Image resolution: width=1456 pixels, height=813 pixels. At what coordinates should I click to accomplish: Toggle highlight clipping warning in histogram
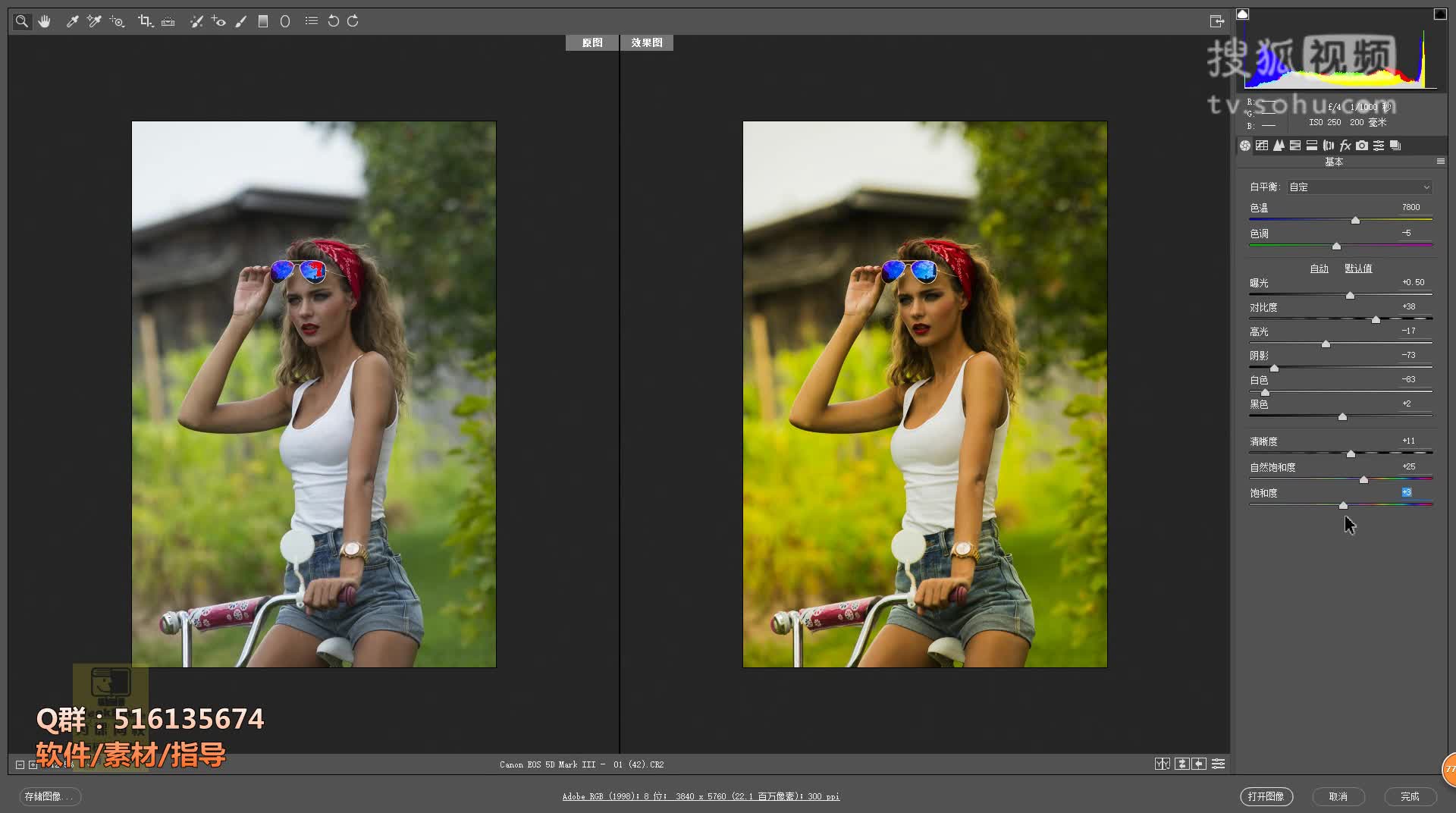pos(1440,14)
